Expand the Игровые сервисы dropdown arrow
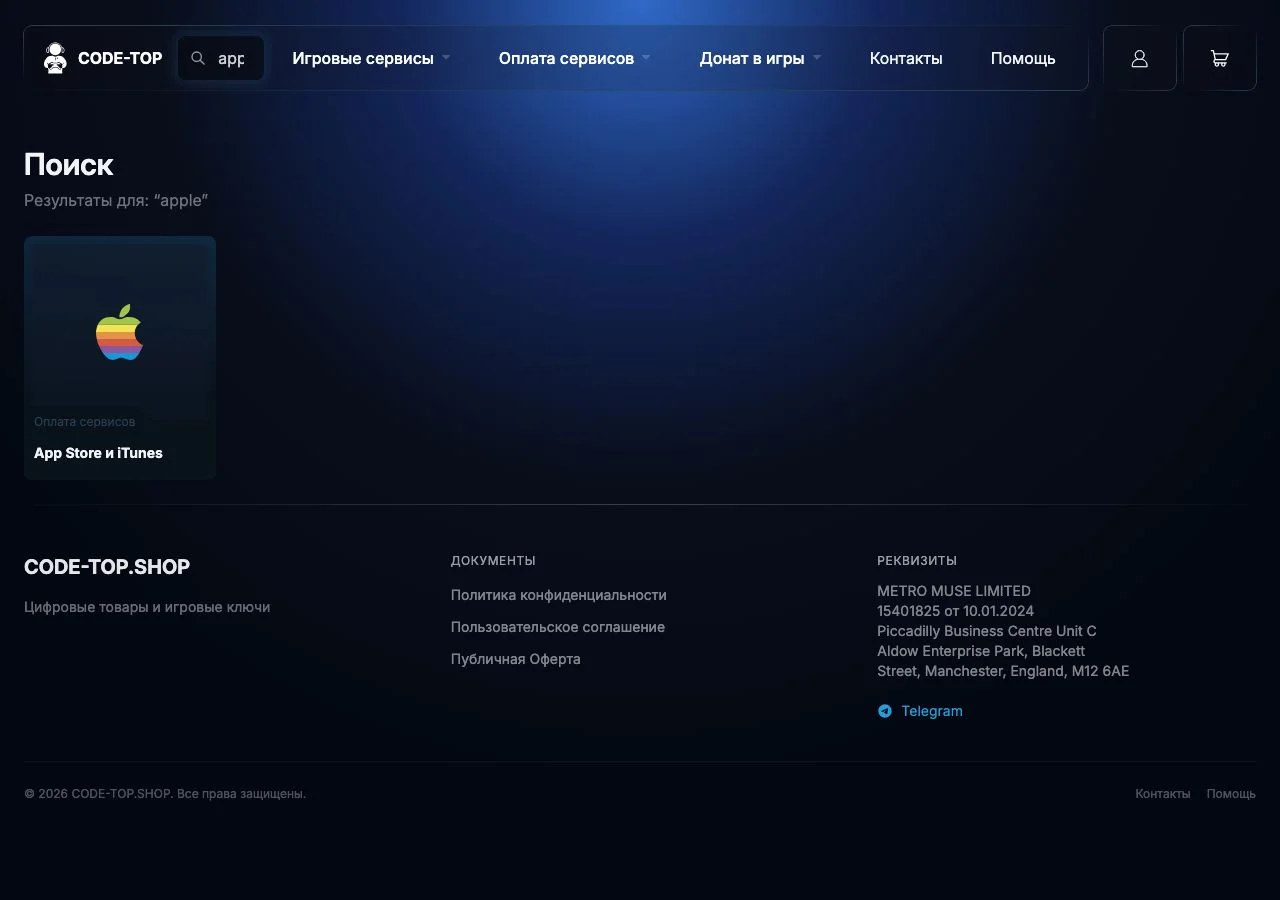Screen dimensions: 1280x900 [x=446, y=58]
